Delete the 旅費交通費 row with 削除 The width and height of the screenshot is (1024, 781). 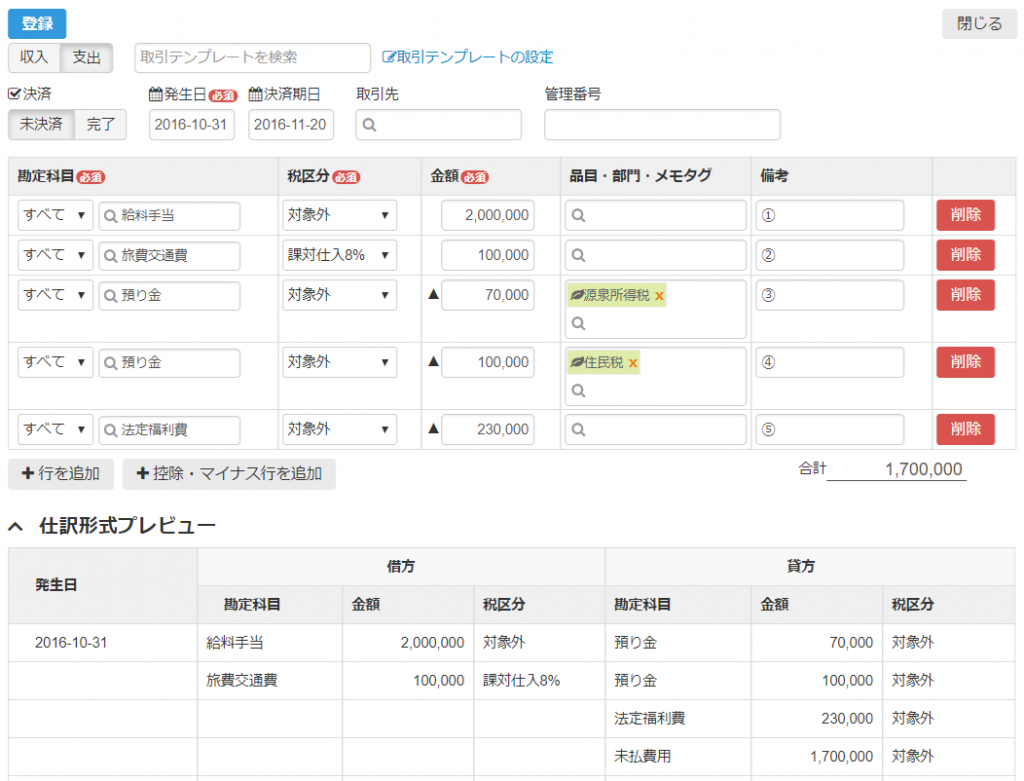[x=965, y=255]
